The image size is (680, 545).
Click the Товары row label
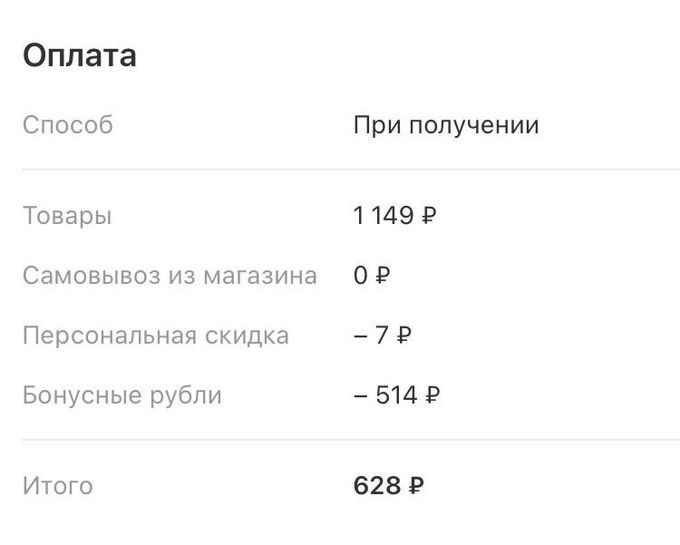point(67,216)
